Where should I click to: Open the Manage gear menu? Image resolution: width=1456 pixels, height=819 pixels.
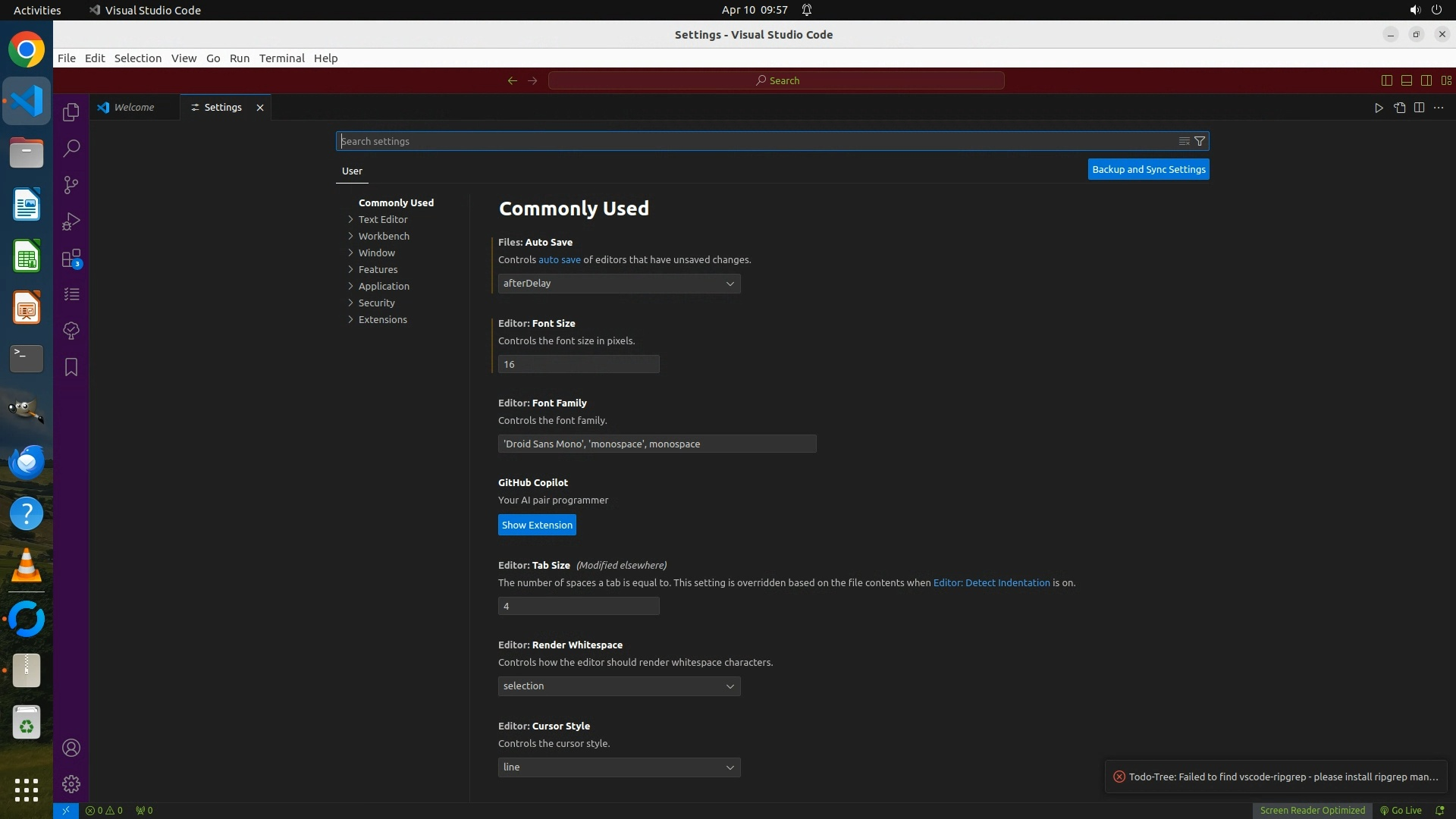tap(71, 783)
